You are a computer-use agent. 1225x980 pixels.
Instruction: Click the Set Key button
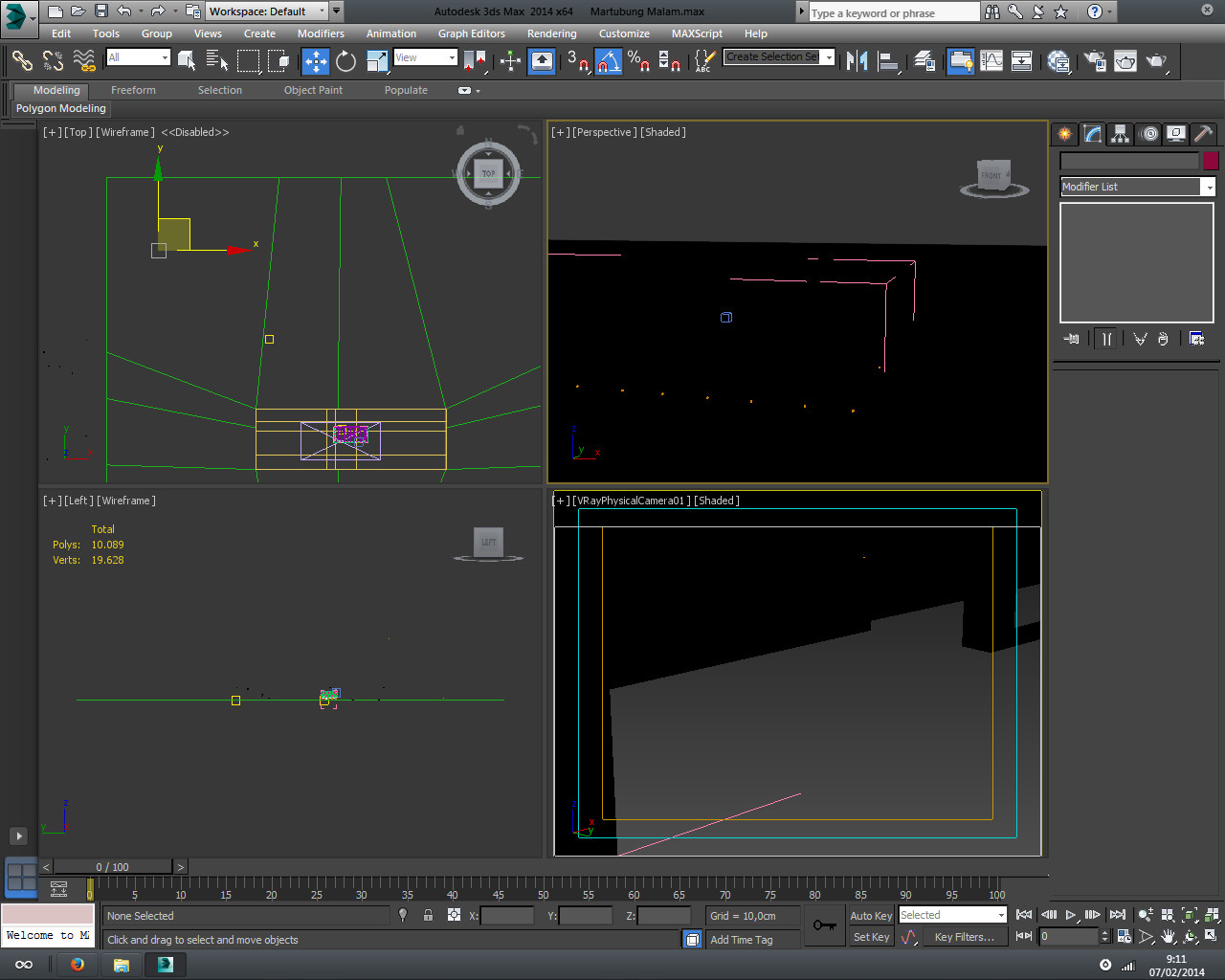871,937
